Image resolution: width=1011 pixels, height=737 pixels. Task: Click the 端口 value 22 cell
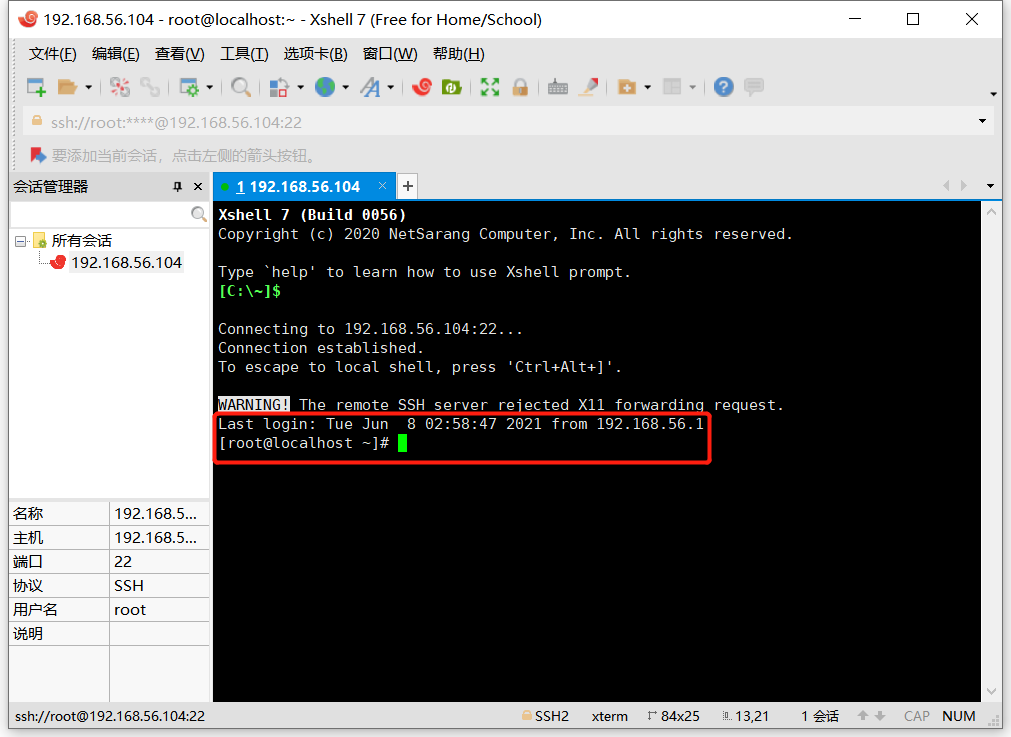159,562
